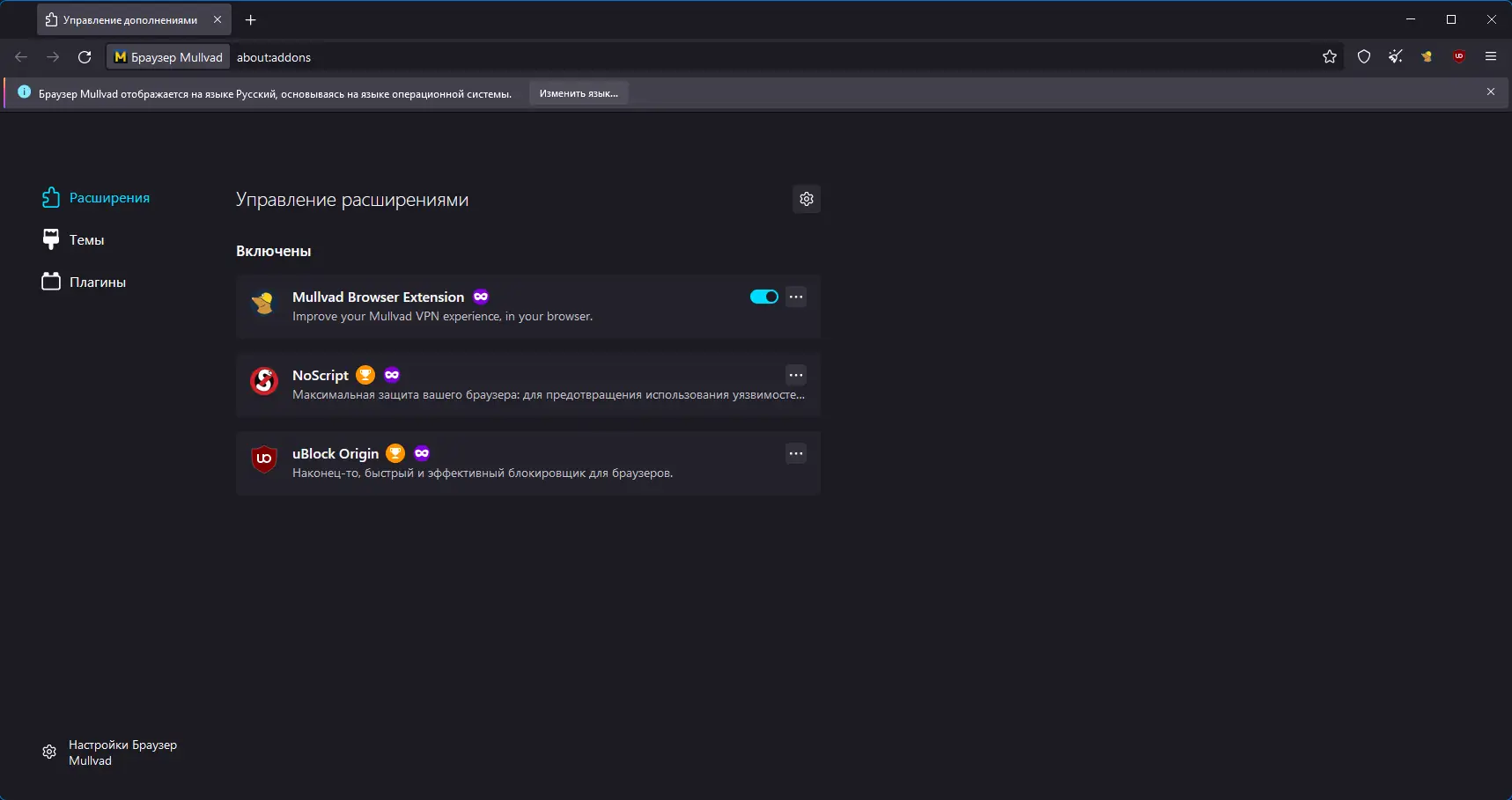Click private-browsing badge next to NoScript
This screenshot has width=1512, height=800.
392,375
